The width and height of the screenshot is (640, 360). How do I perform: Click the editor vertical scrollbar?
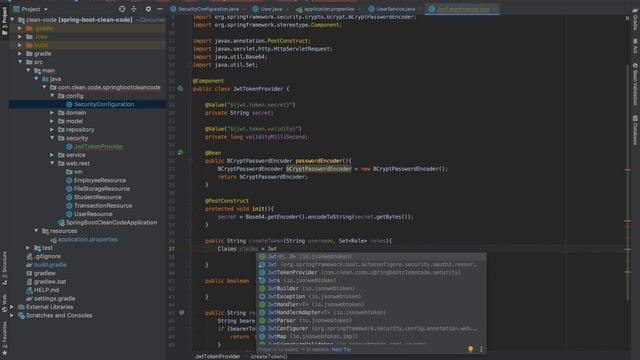[x=627, y=184]
